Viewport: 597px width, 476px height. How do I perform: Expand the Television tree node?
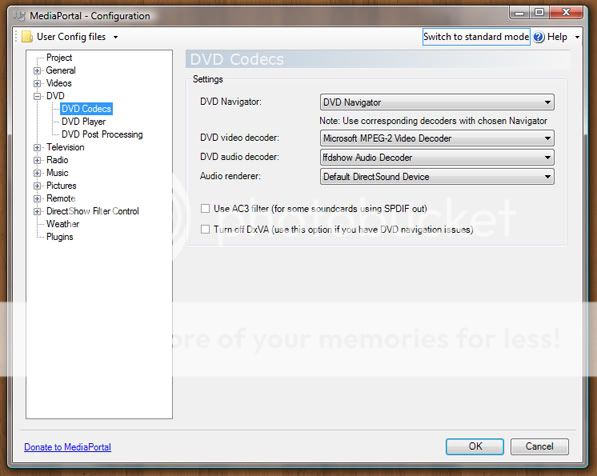click(37, 147)
